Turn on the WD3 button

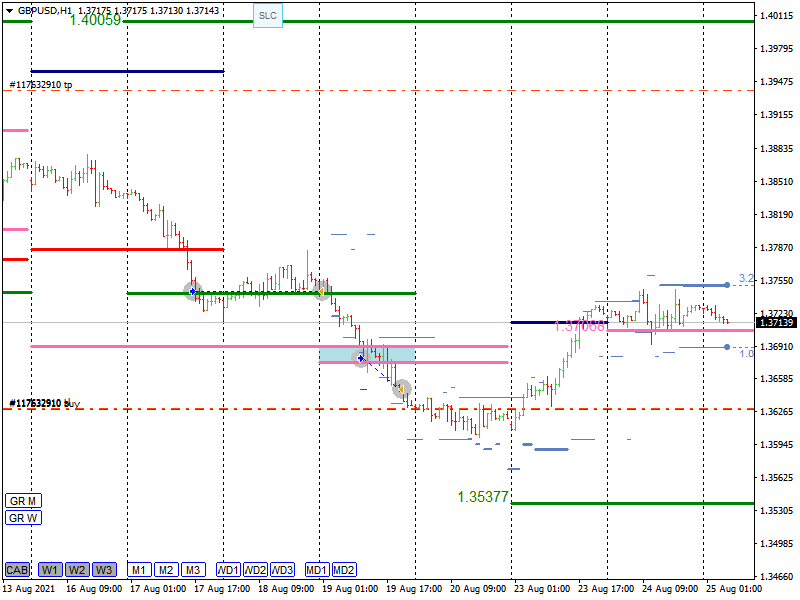click(282, 570)
